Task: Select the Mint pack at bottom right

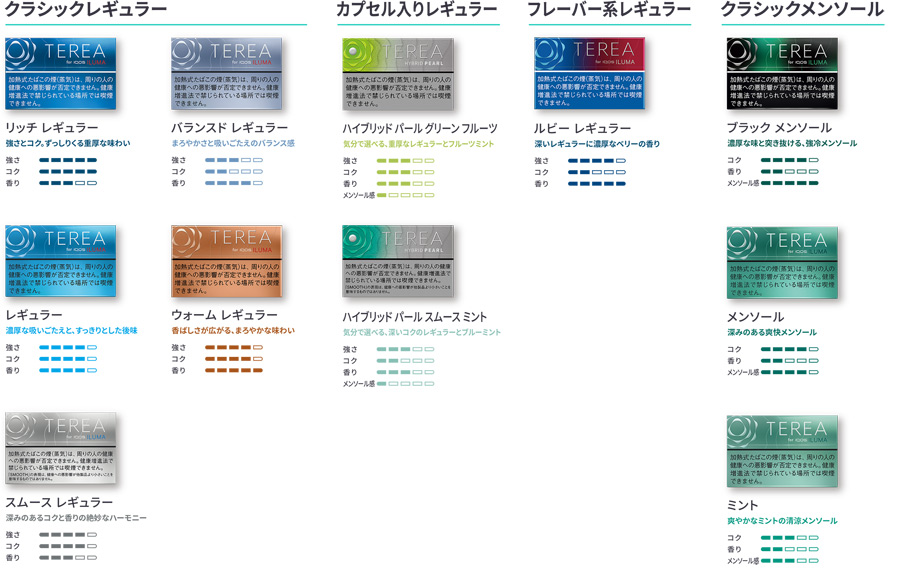Action: 782,451
